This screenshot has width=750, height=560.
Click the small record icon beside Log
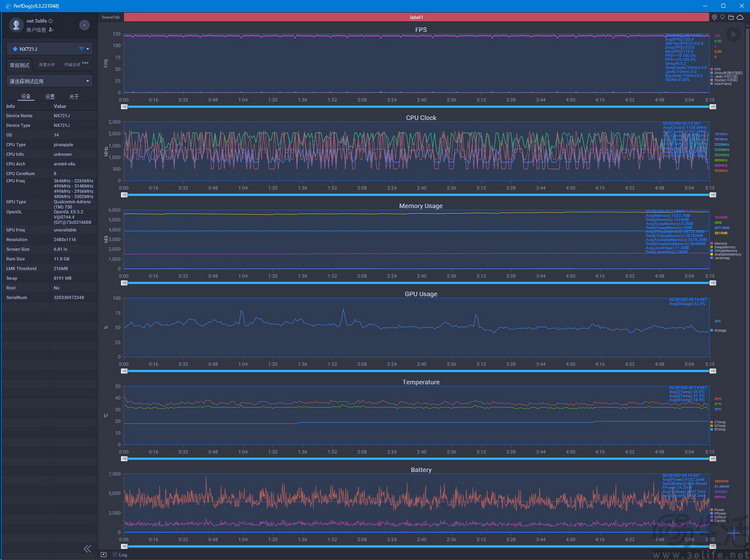coord(104,555)
